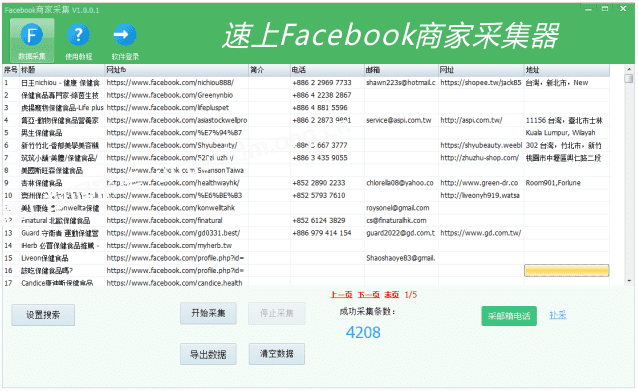Select phone +852 5793 7610
Screen dimensions: 638x391
[327, 196]
